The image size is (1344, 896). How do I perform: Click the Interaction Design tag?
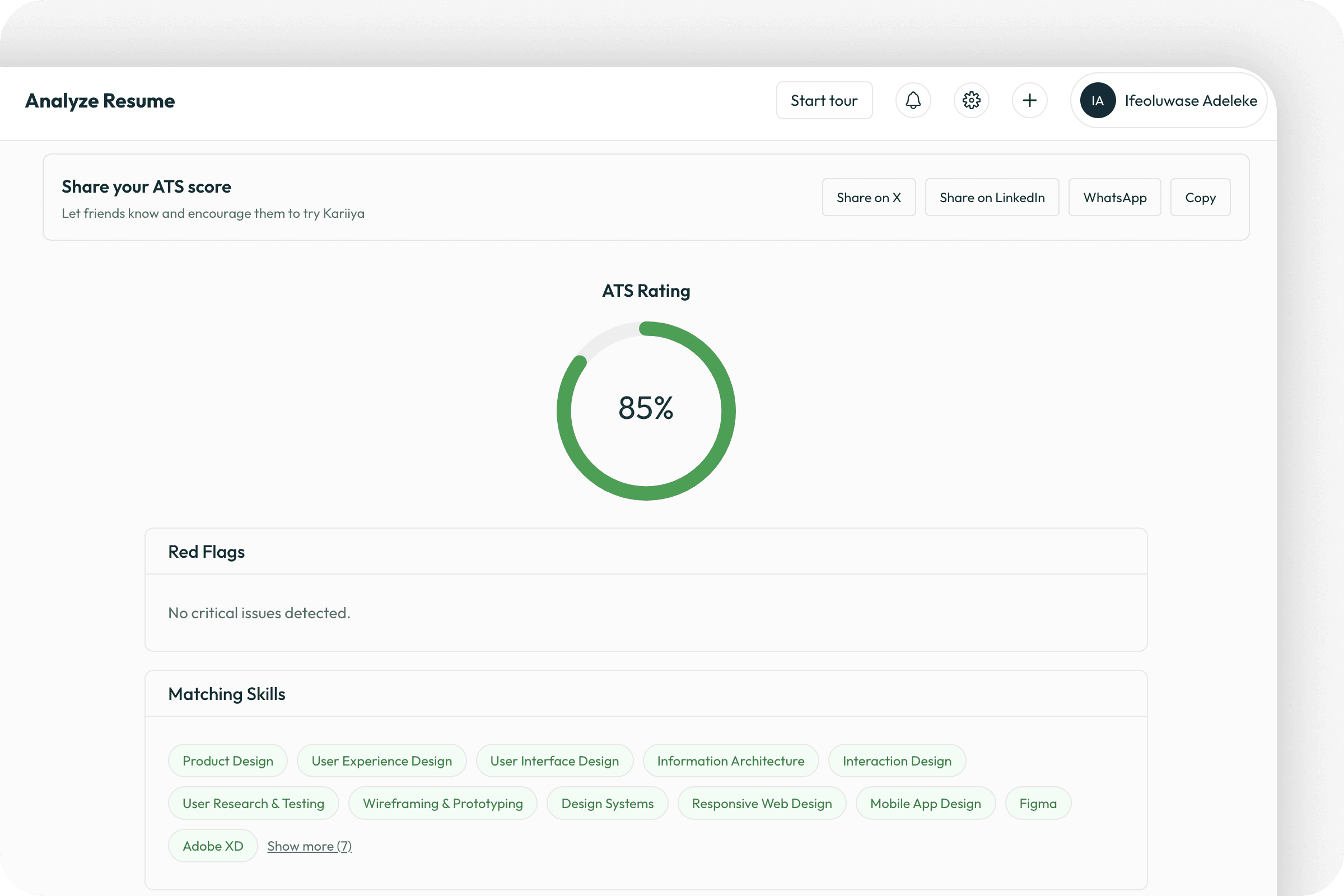pyautogui.click(x=897, y=760)
